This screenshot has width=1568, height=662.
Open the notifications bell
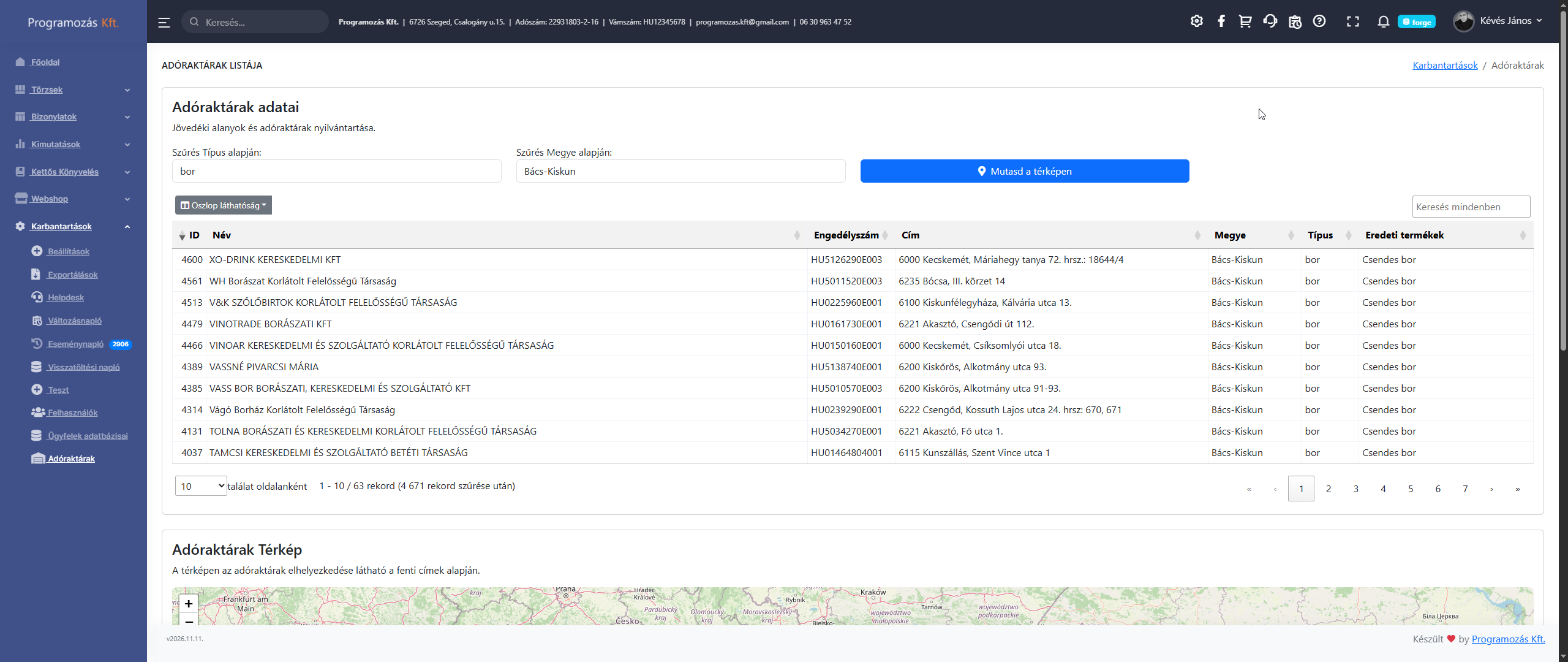coord(1383,21)
